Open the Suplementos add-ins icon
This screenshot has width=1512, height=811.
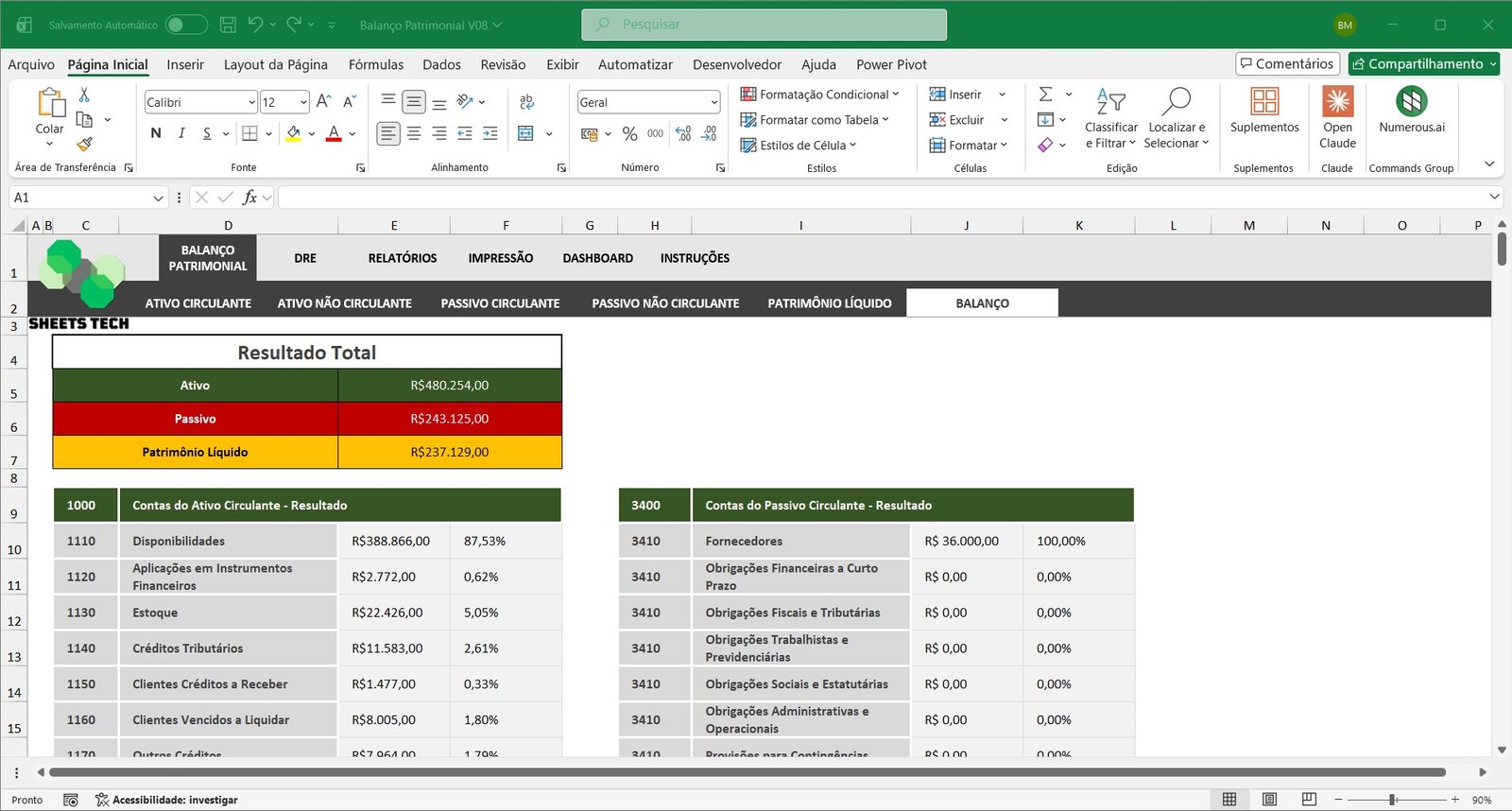(x=1263, y=101)
